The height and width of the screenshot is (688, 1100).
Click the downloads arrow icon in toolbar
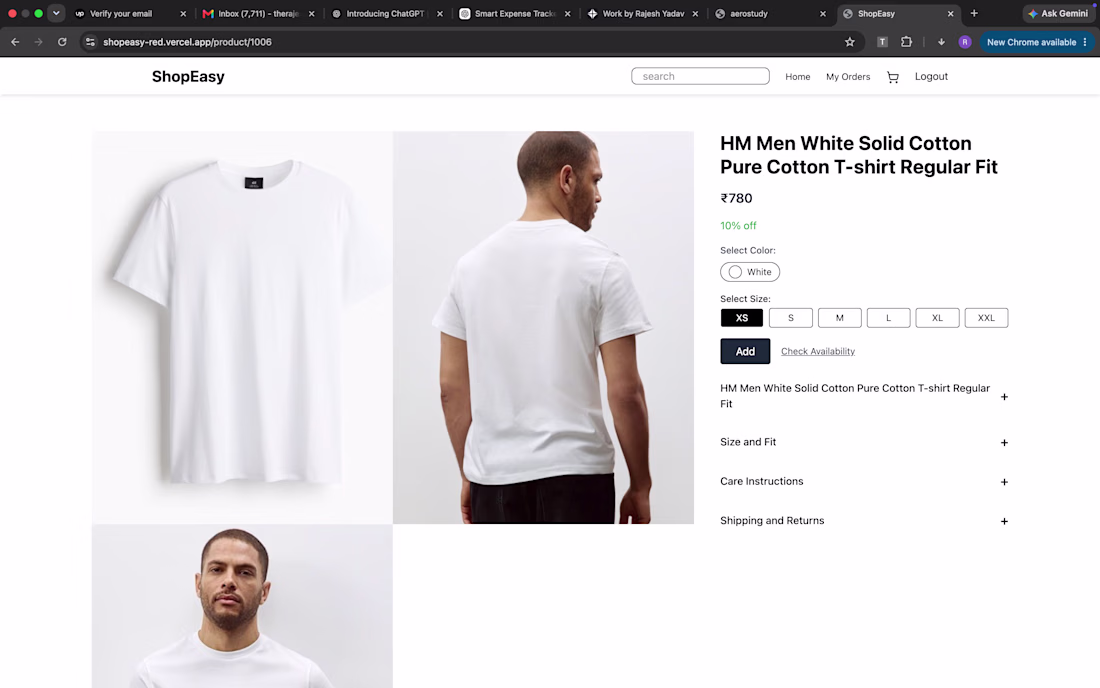pos(941,42)
